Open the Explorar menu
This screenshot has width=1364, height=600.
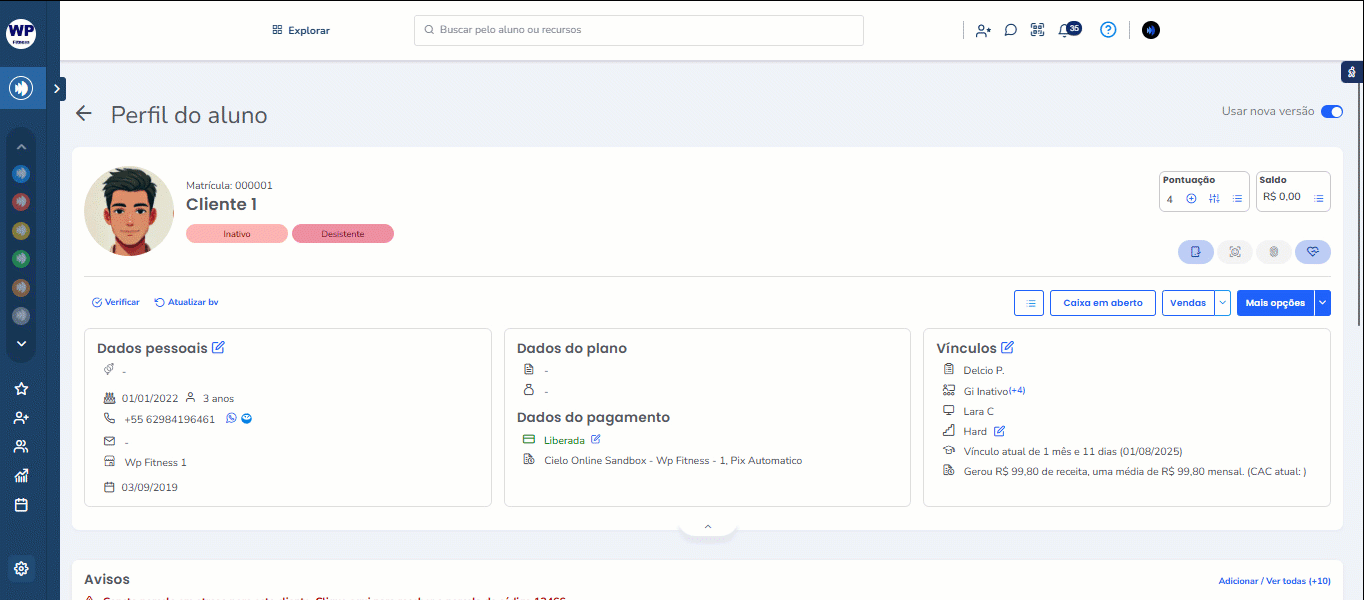click(x=301, y=30)
